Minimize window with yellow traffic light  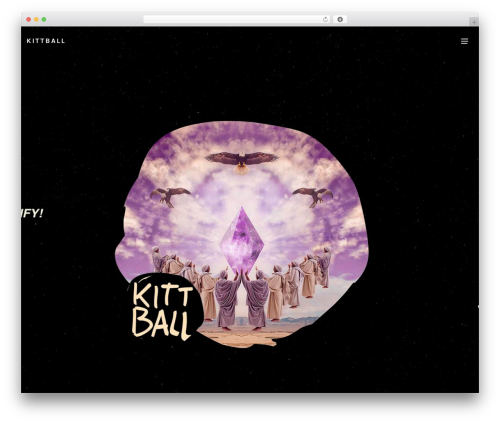tap(36, 19)
